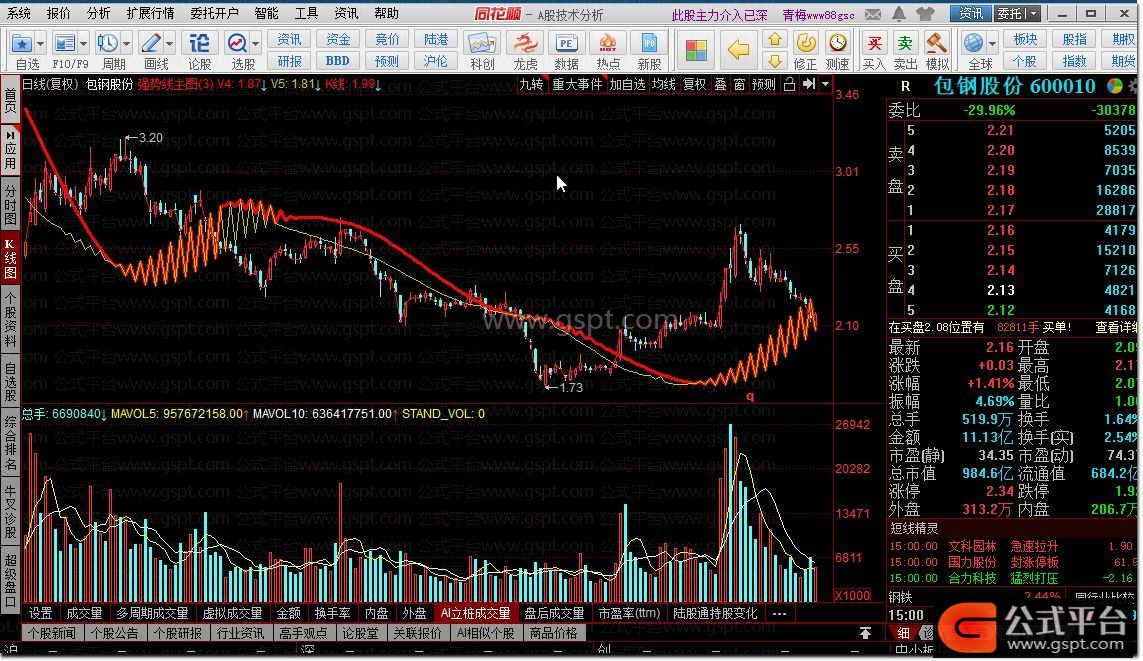Open the 自选 favorites star icon
The height and width of the screenshot is (661, 1143).
[x=23, y=44]
